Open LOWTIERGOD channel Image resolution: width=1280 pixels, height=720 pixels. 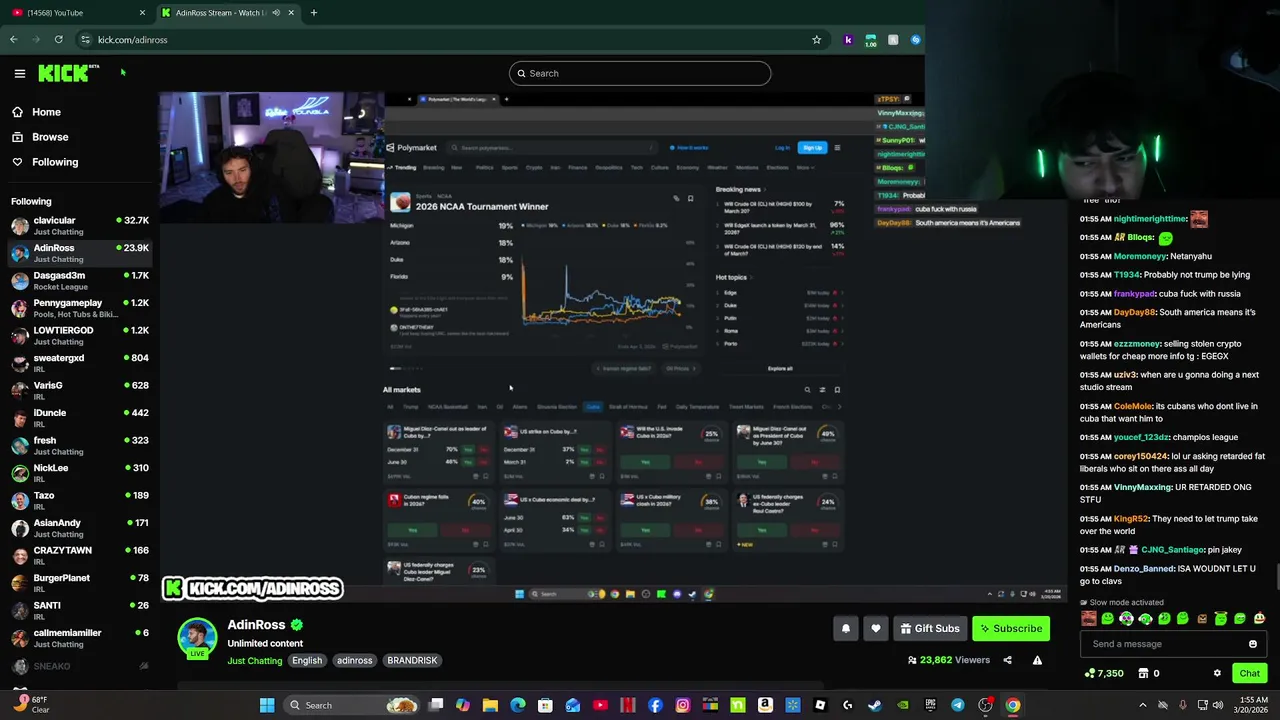tap(78, 336)
